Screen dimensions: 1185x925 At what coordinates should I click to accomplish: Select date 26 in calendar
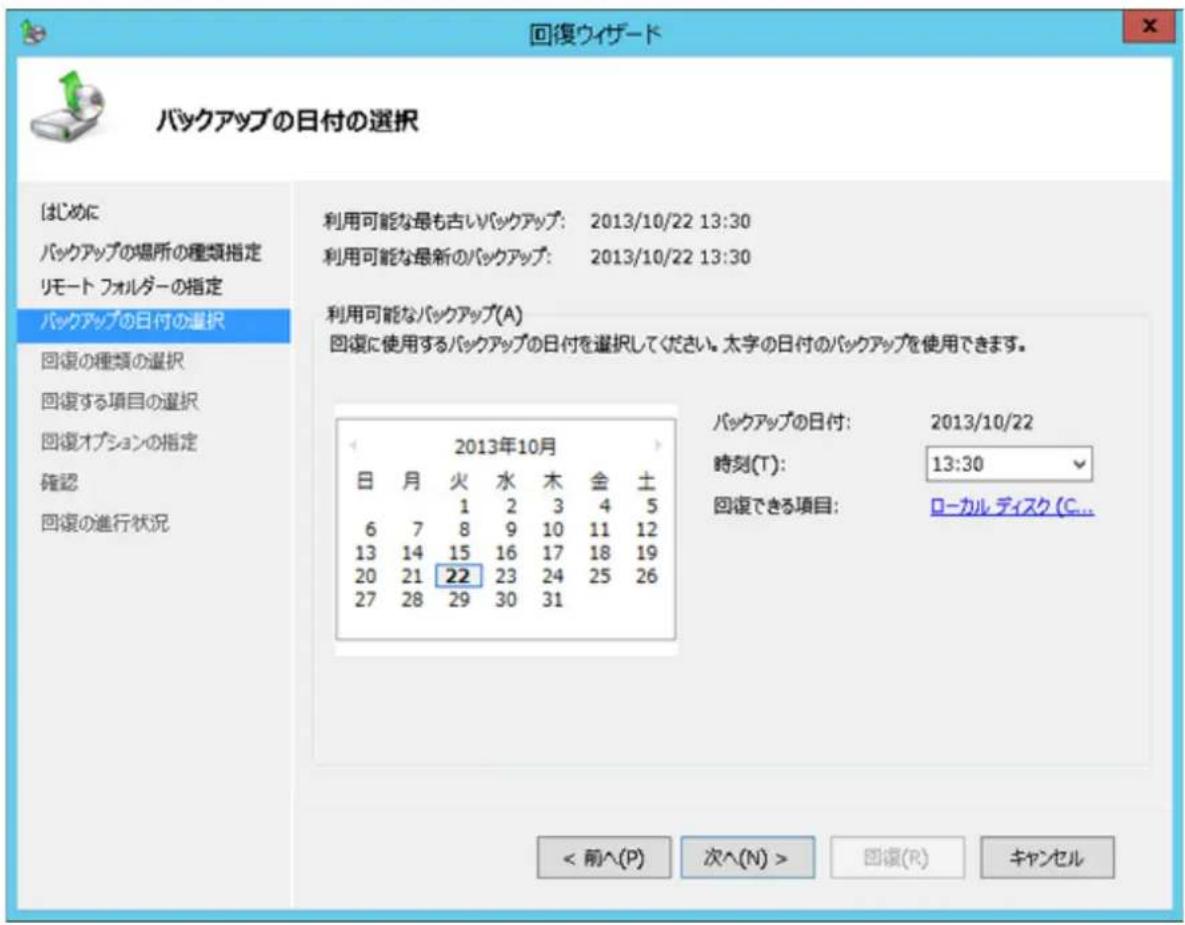coord(646,576)
